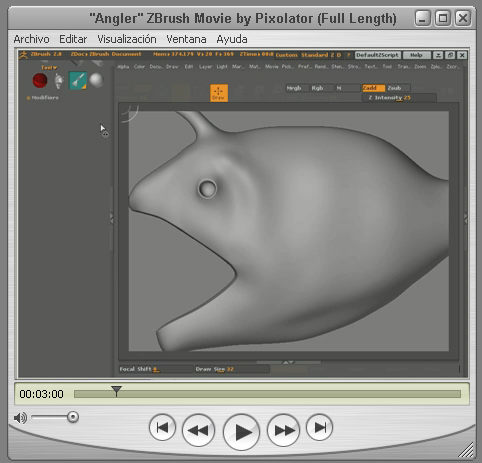The height and width of the screenshot is (463, 482).
Task: Select the gray sphere primitive tool icon
Action: pyautogui.click(x=96, y=80)
